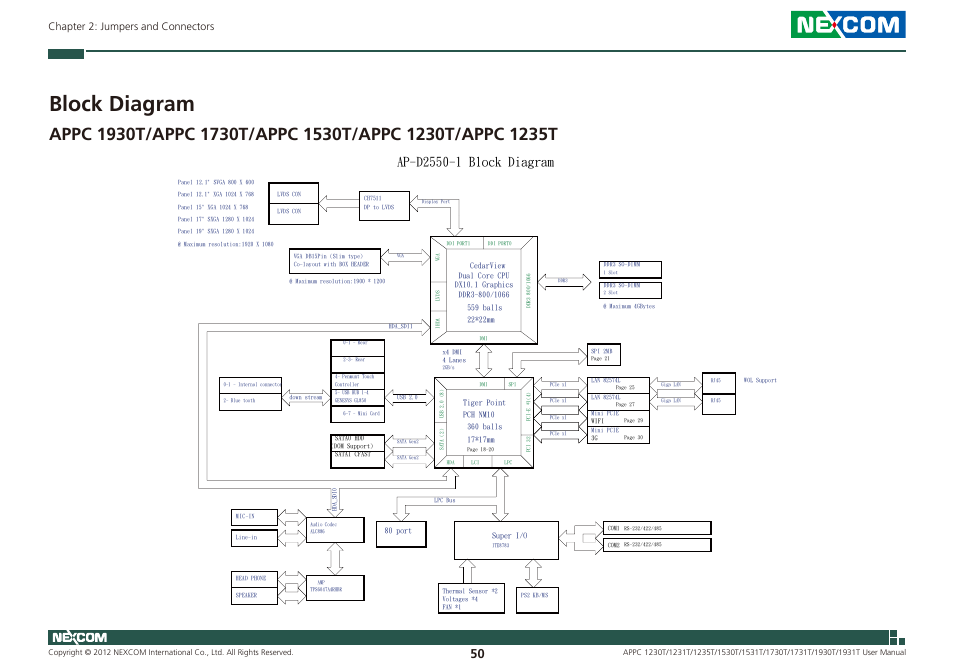This screenshot has width=954, height=672.
Task: Click the 'SPI 2MB Page 21' box
Action: (604, 355)
